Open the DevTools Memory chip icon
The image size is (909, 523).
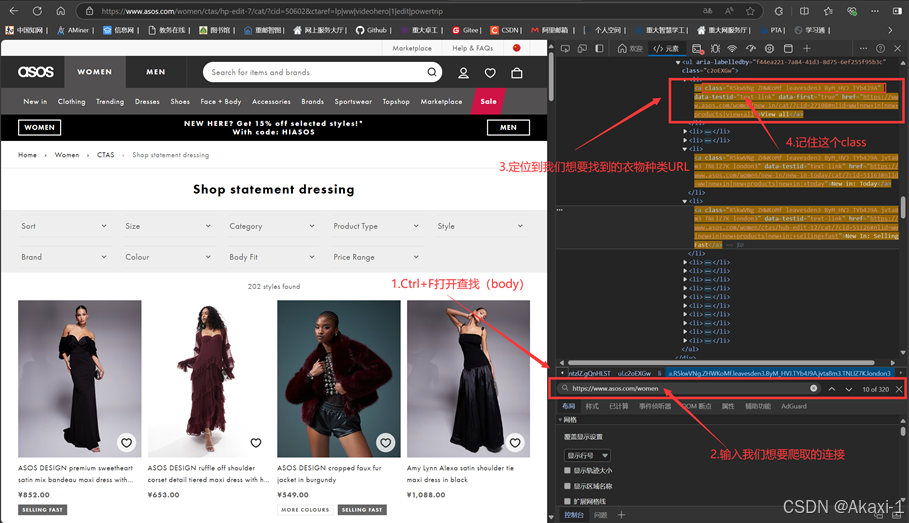(769, 49)
